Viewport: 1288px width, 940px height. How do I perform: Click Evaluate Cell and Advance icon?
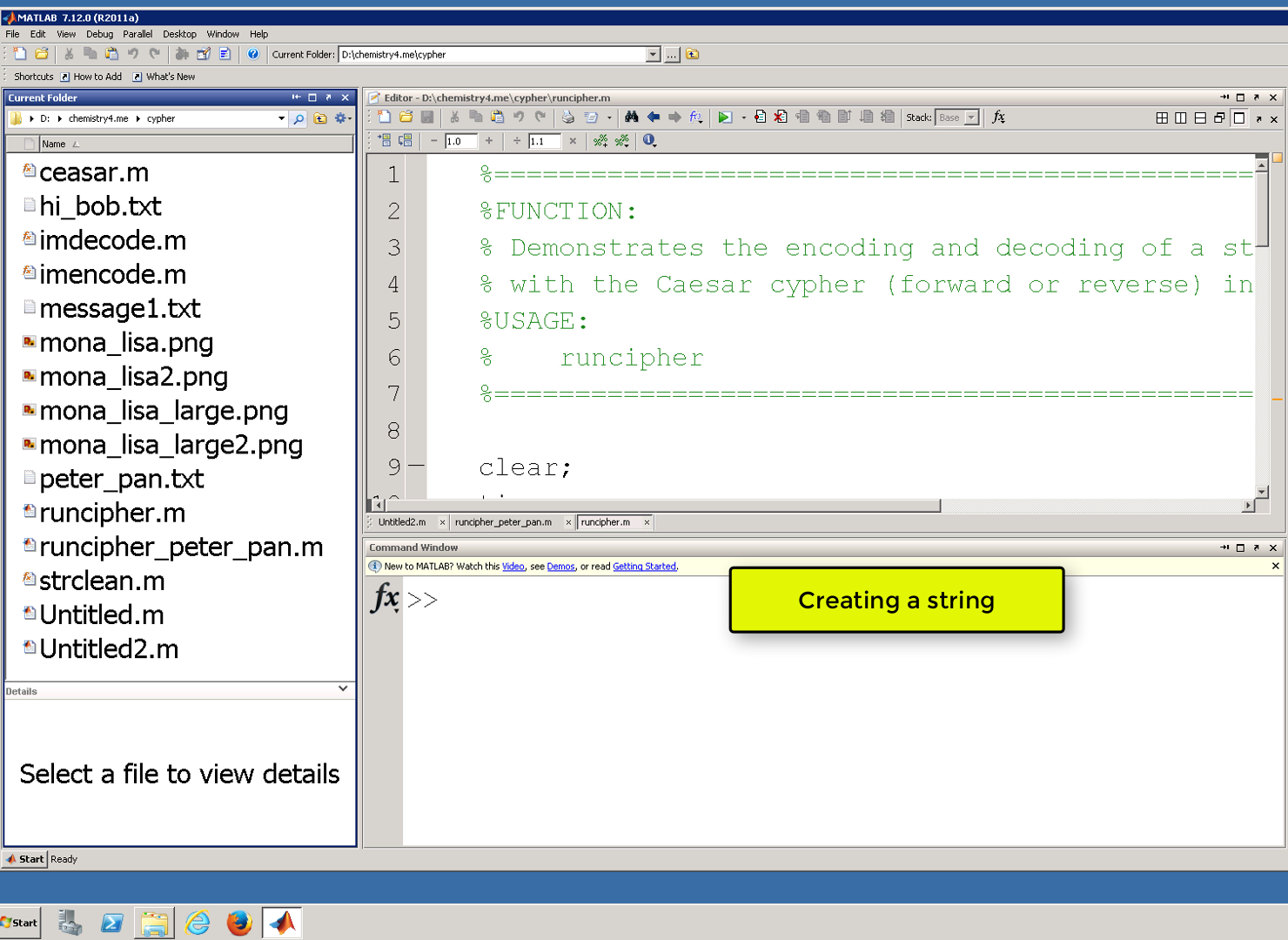406,140
